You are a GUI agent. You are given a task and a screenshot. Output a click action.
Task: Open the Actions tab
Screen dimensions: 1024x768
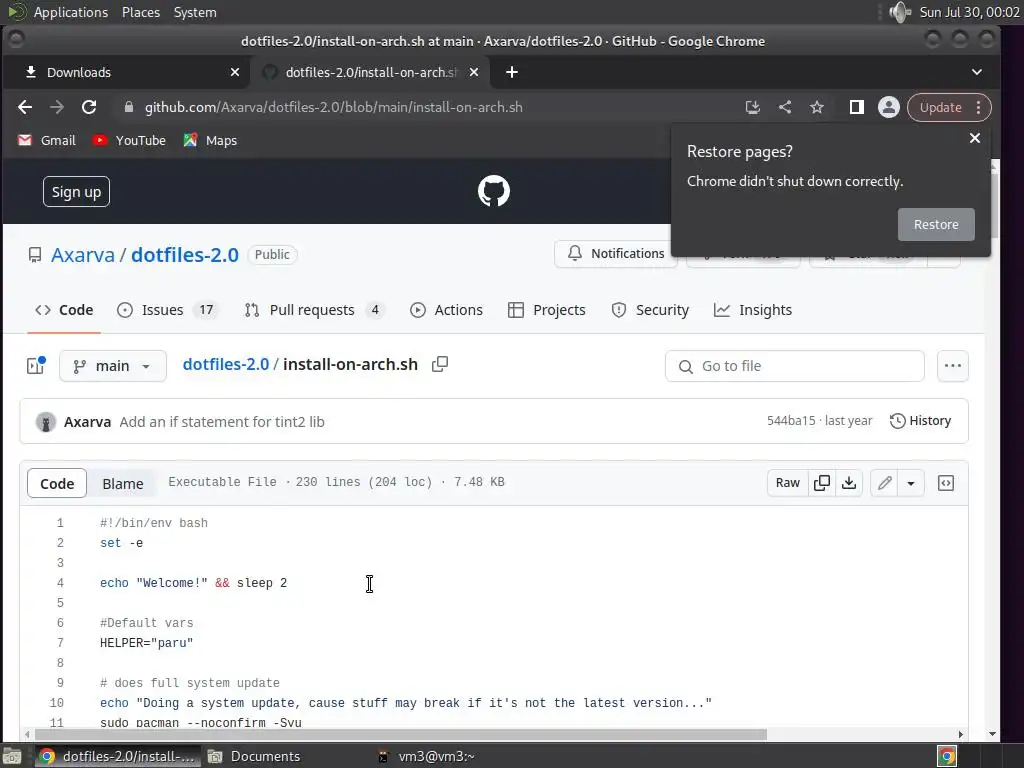click(446, 310)
